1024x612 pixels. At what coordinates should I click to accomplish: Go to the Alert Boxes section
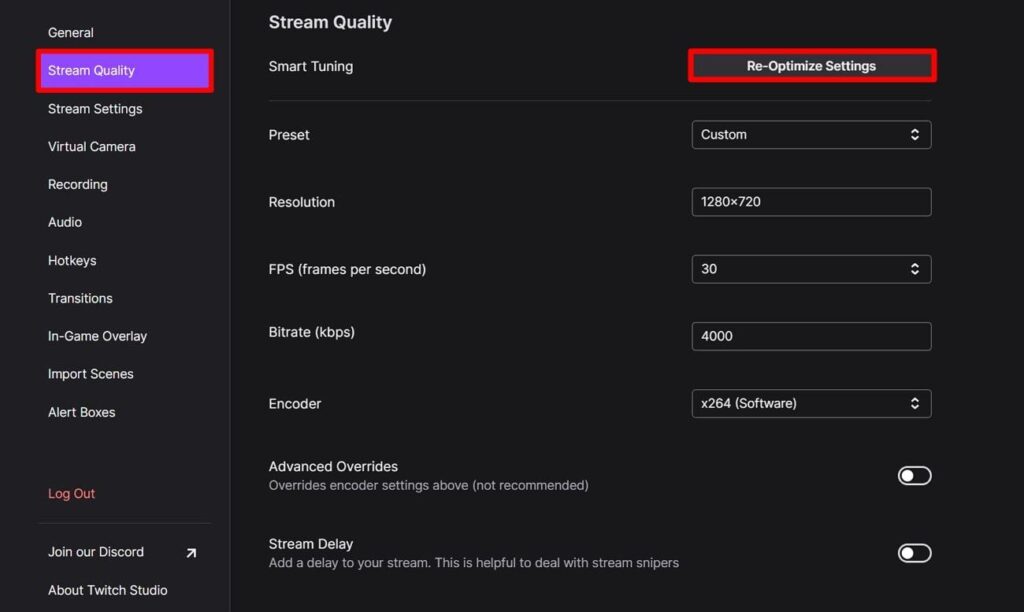[x=81, y=412]
